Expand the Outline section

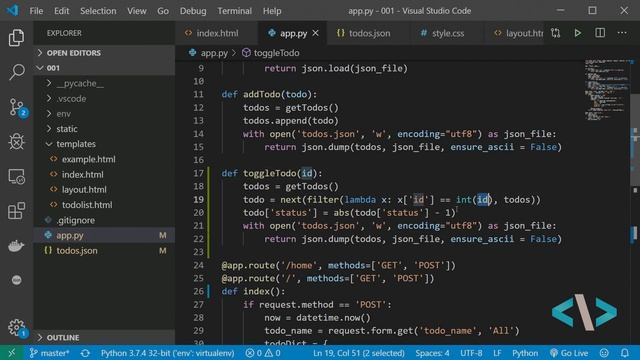[x=104, y=338]
